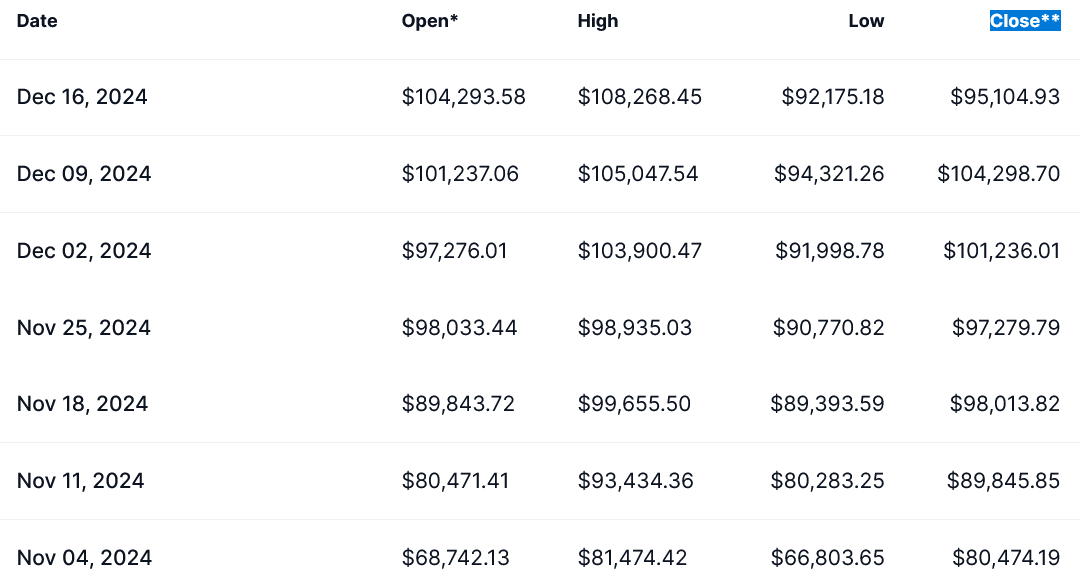1080x583 pixels.
Task: Click the Open* column header
Action: pos(430,21)
